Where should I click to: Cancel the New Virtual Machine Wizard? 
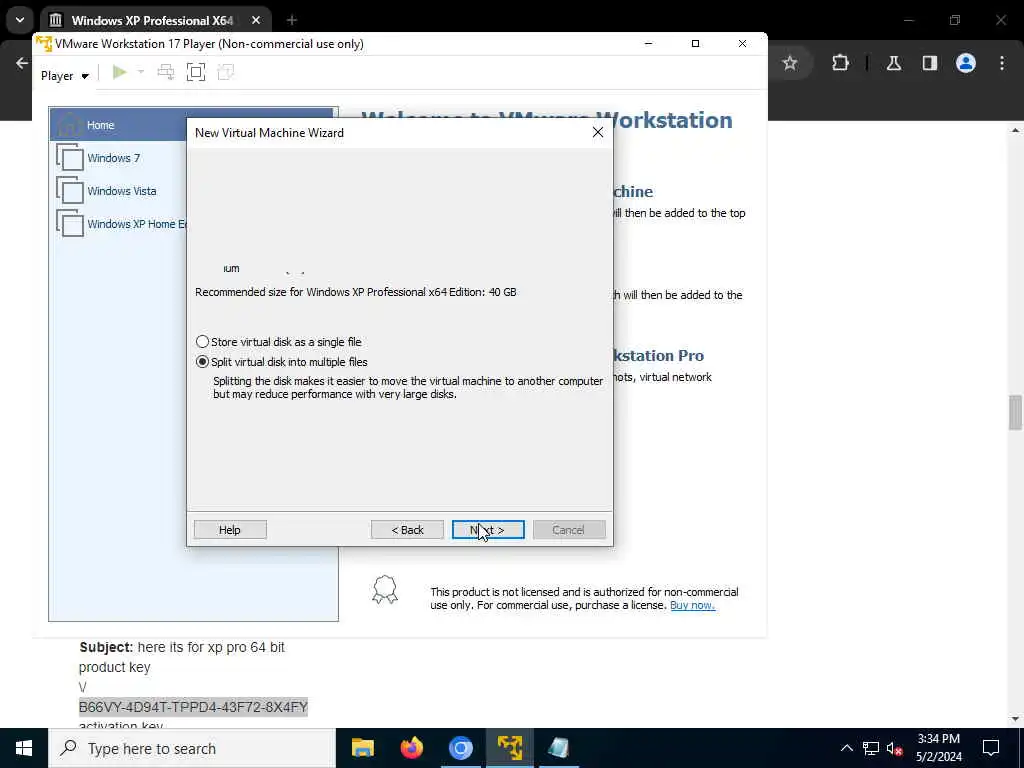(x=569, y=530)
